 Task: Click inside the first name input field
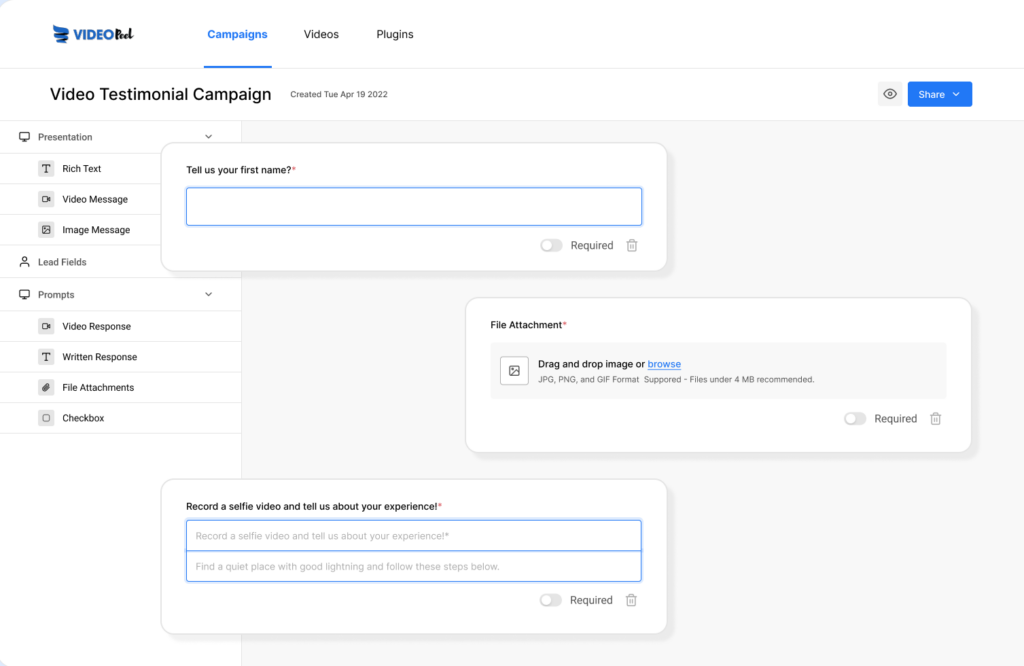pos(413,206)
